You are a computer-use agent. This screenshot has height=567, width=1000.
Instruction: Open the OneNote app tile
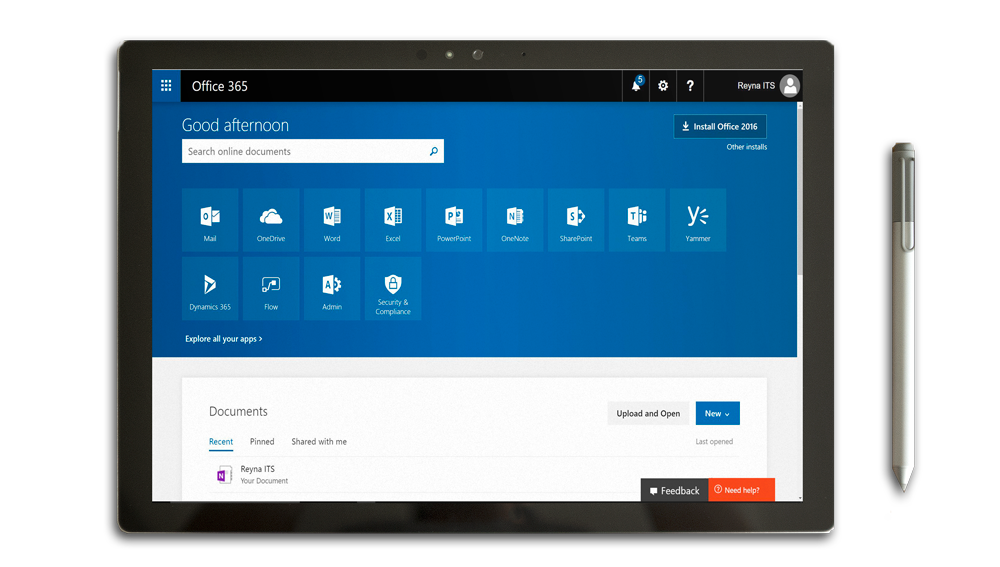tap(515, 220)
